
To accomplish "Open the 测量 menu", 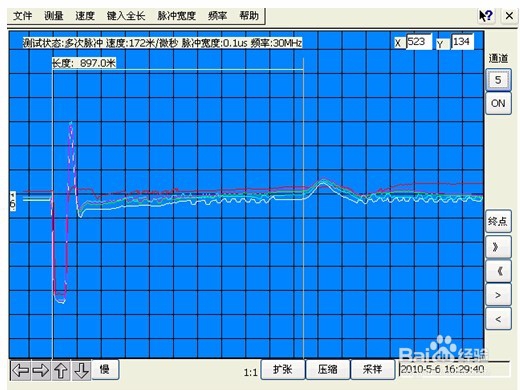I will 54,16.
